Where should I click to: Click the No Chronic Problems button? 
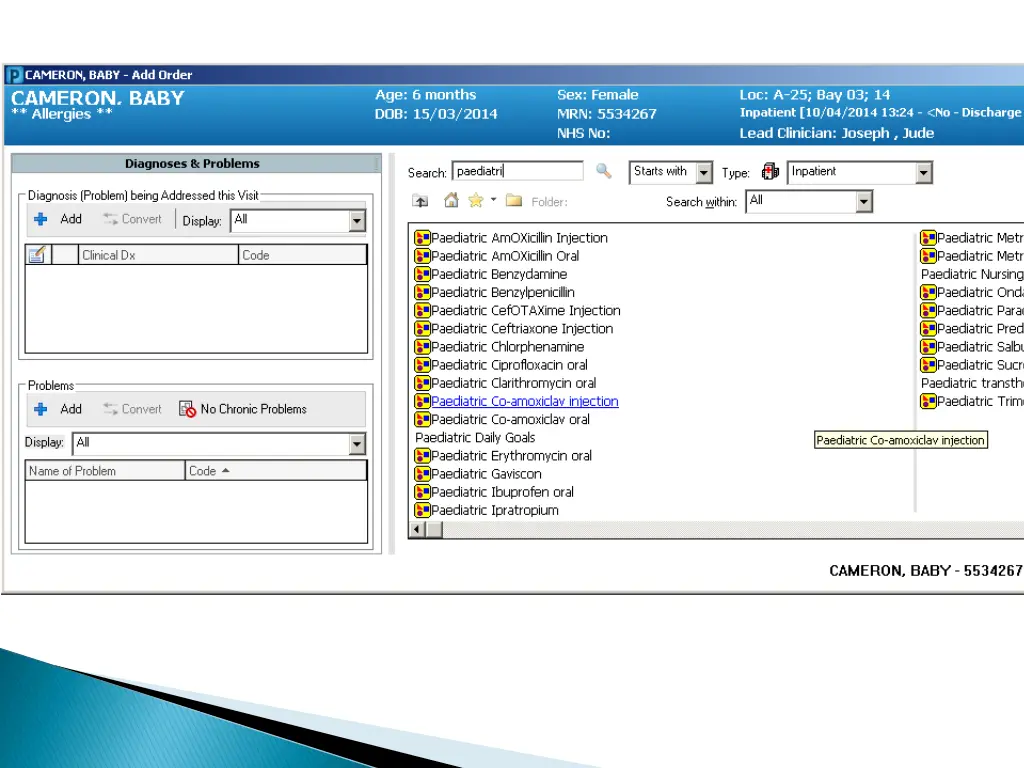[243, 409]
